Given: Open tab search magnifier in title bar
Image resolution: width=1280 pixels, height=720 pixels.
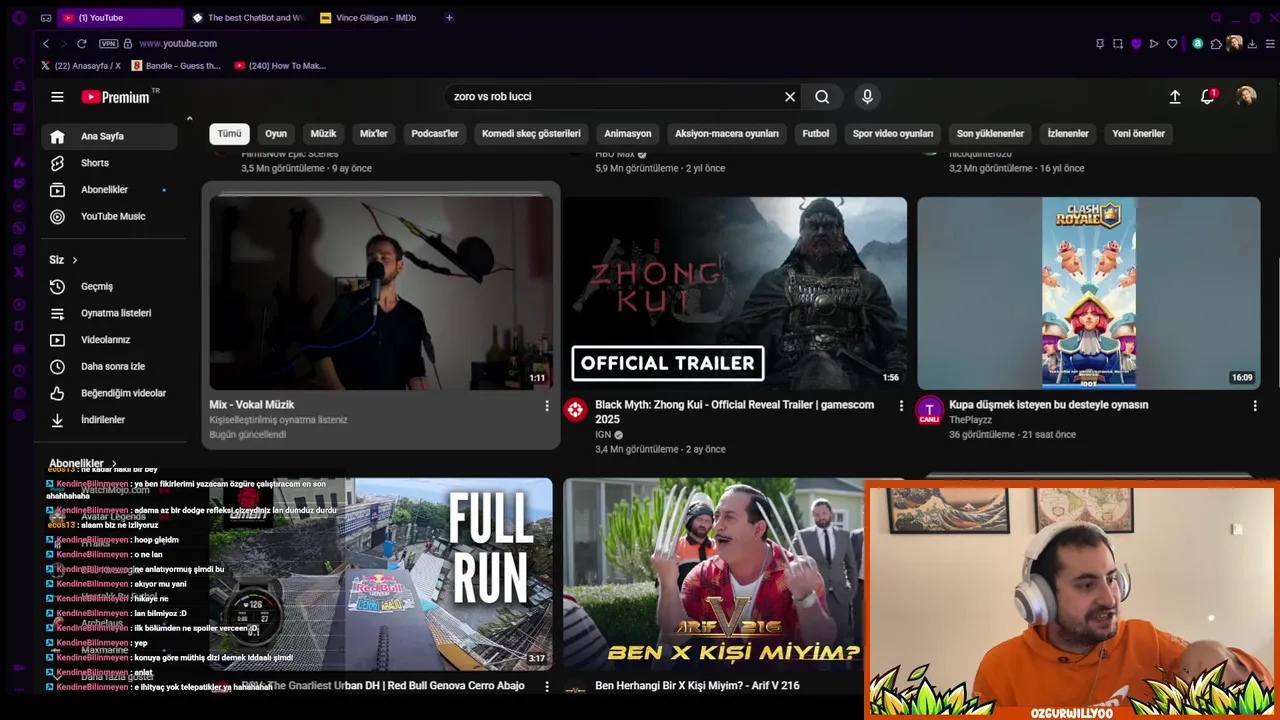Looking at the screenshot, I should coord(1216,18).
